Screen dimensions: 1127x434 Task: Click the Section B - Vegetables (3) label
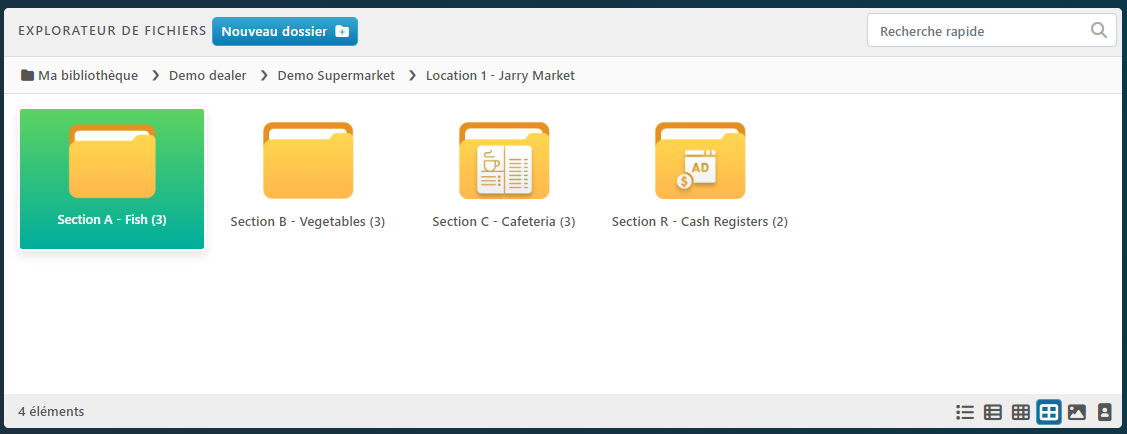pyautogui.click(x=308, y=222)
